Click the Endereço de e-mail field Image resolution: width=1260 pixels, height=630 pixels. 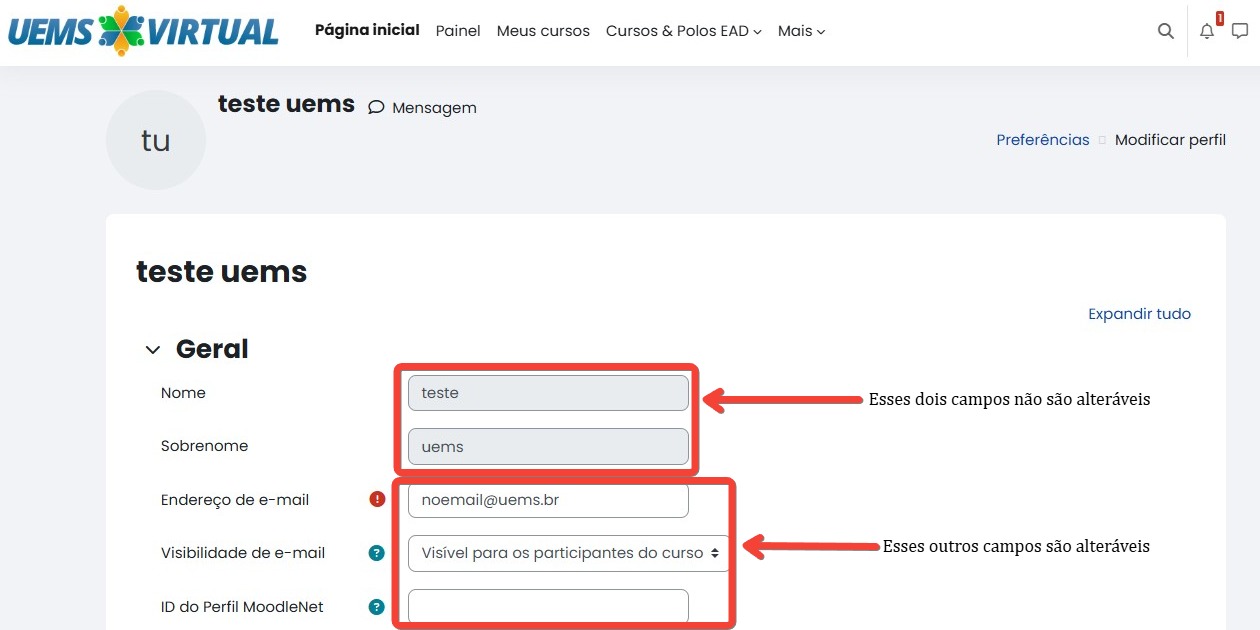tap(548, 500)
